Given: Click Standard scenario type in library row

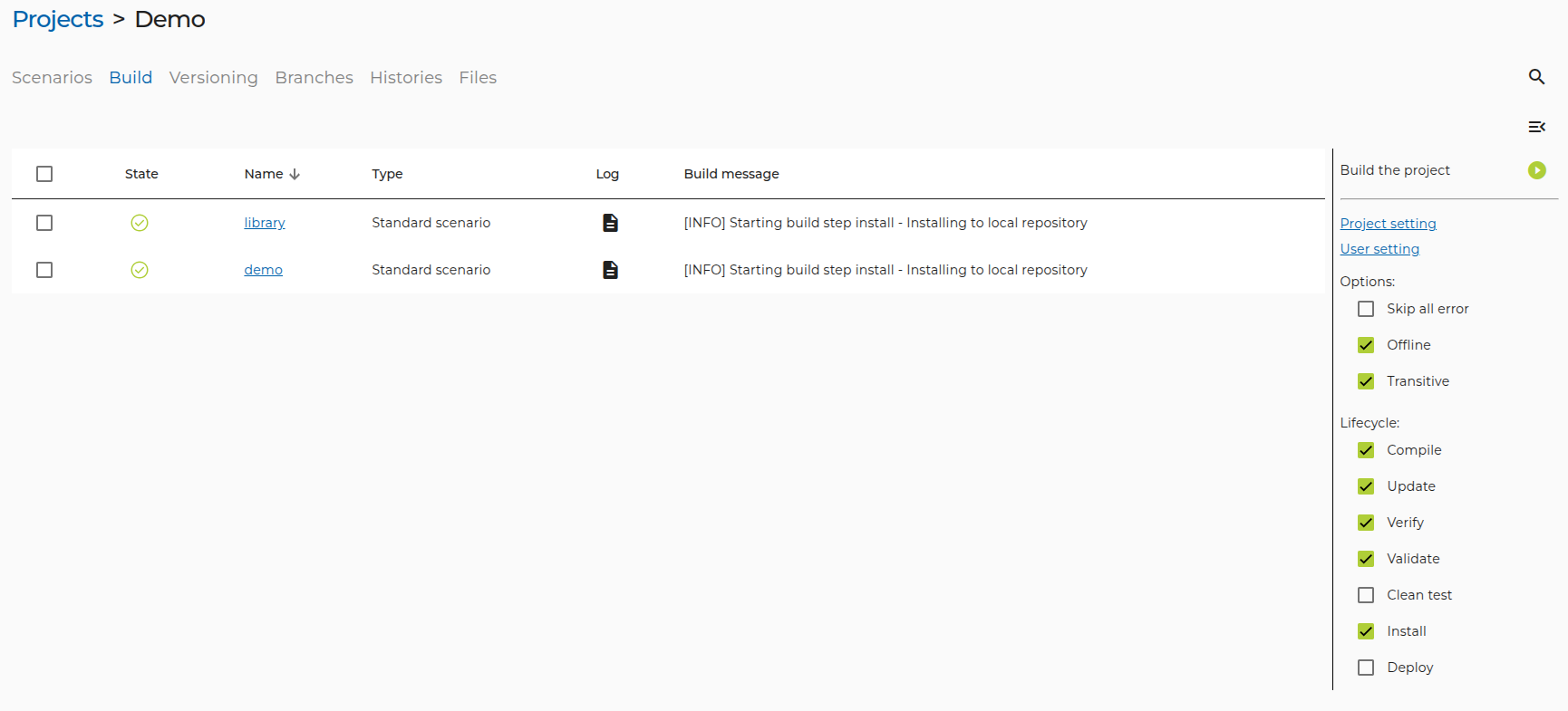Looking at the screenshot, I should click(x=431, y=223).
